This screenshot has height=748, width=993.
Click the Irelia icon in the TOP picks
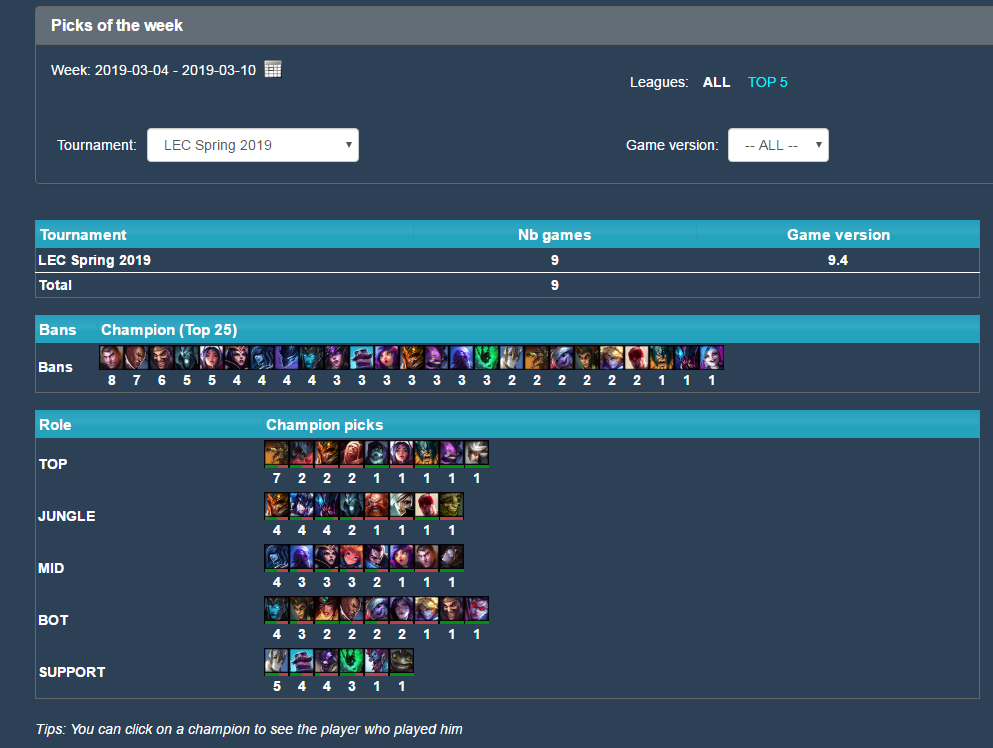(402, 453)
